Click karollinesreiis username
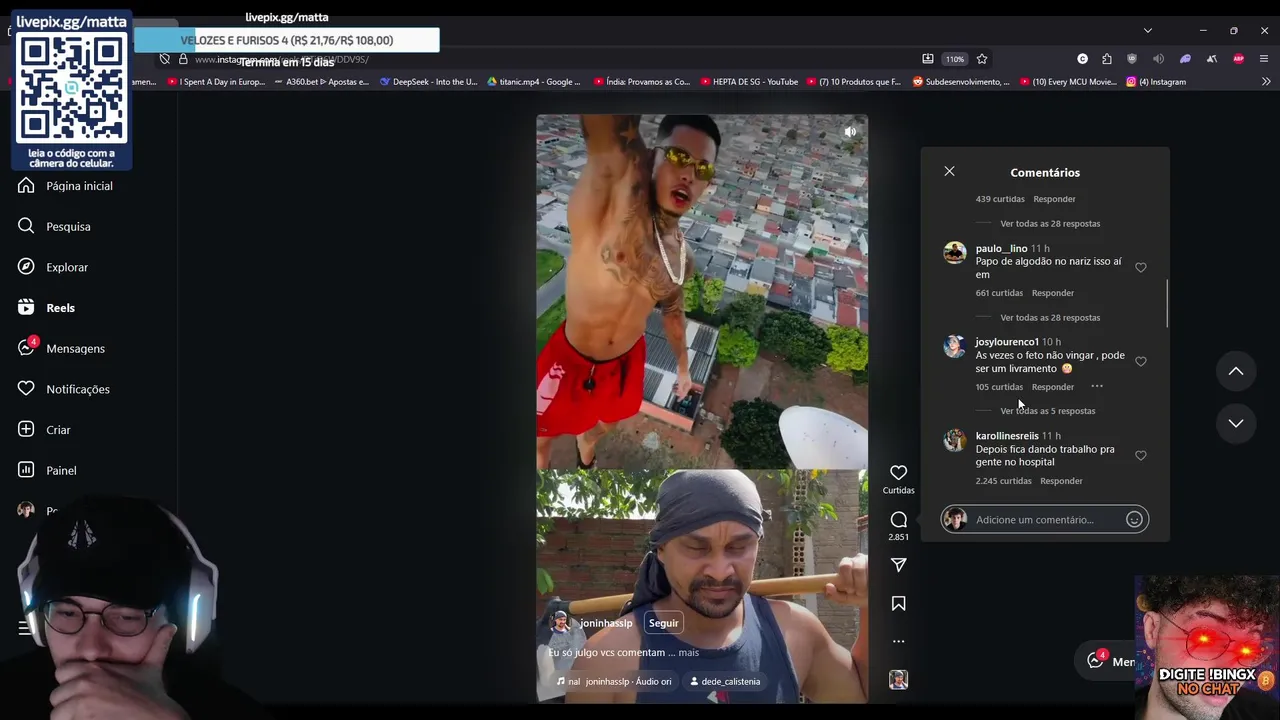The image size is (1280, 720). point(1007,436)
